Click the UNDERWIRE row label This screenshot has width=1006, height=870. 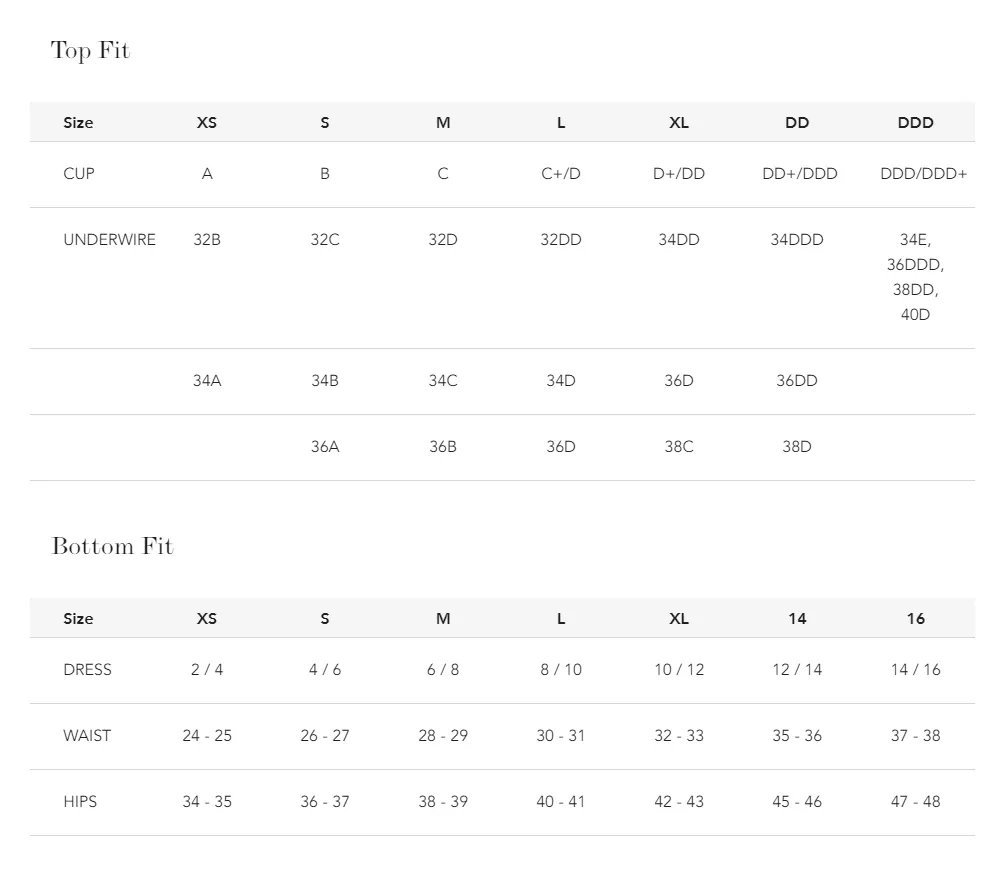pyautogui.click(x=110, y=240)
